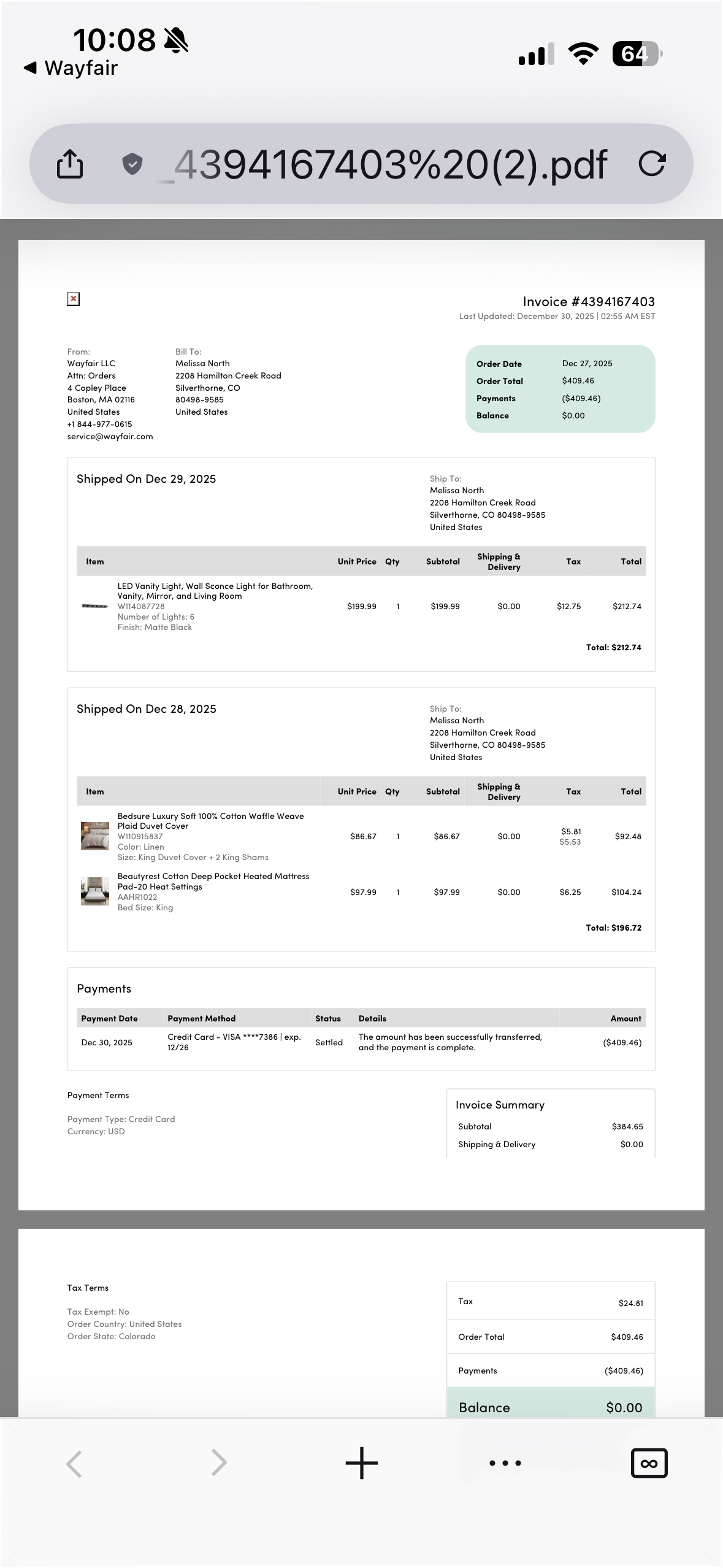Go back to Wayfair app
Image resolution: width=723 pixels, height=1568 pixels.
click(71, 67)
